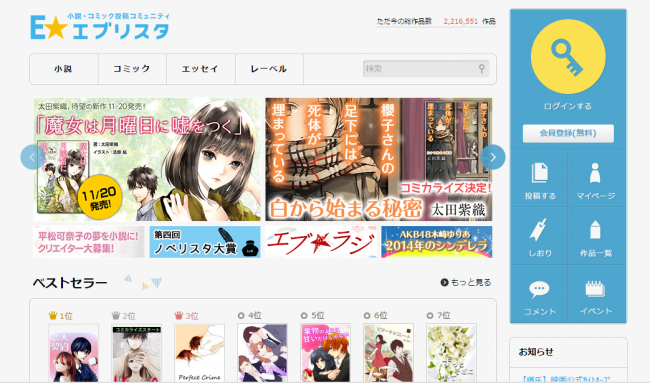Click the yellow key login icon

click(568, 56)
